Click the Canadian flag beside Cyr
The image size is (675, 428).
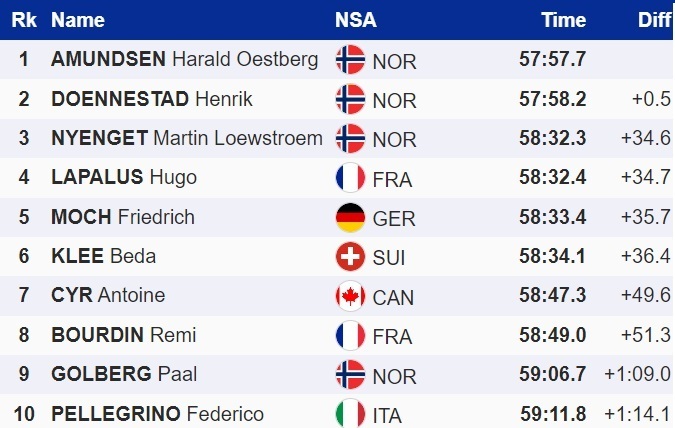pos(350,296)
